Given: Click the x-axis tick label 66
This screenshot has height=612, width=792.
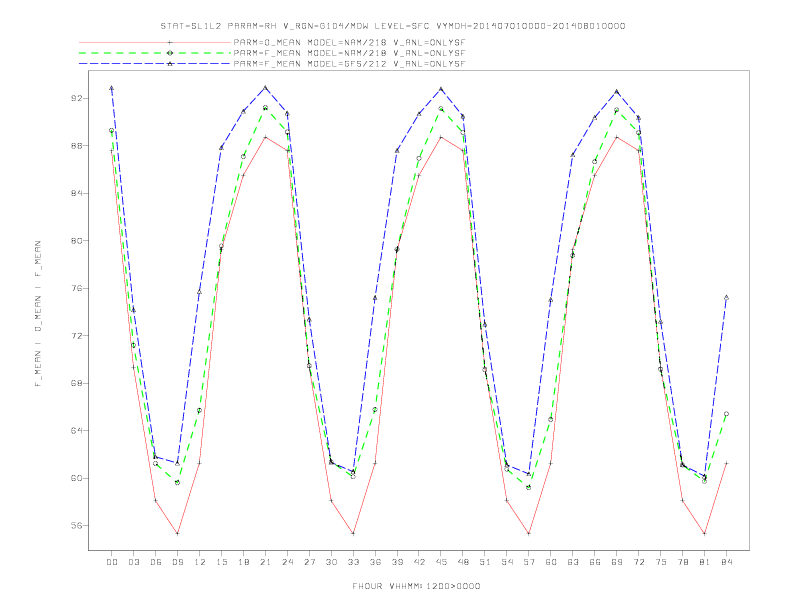Looking at the screenshot, I should [595, 562].
